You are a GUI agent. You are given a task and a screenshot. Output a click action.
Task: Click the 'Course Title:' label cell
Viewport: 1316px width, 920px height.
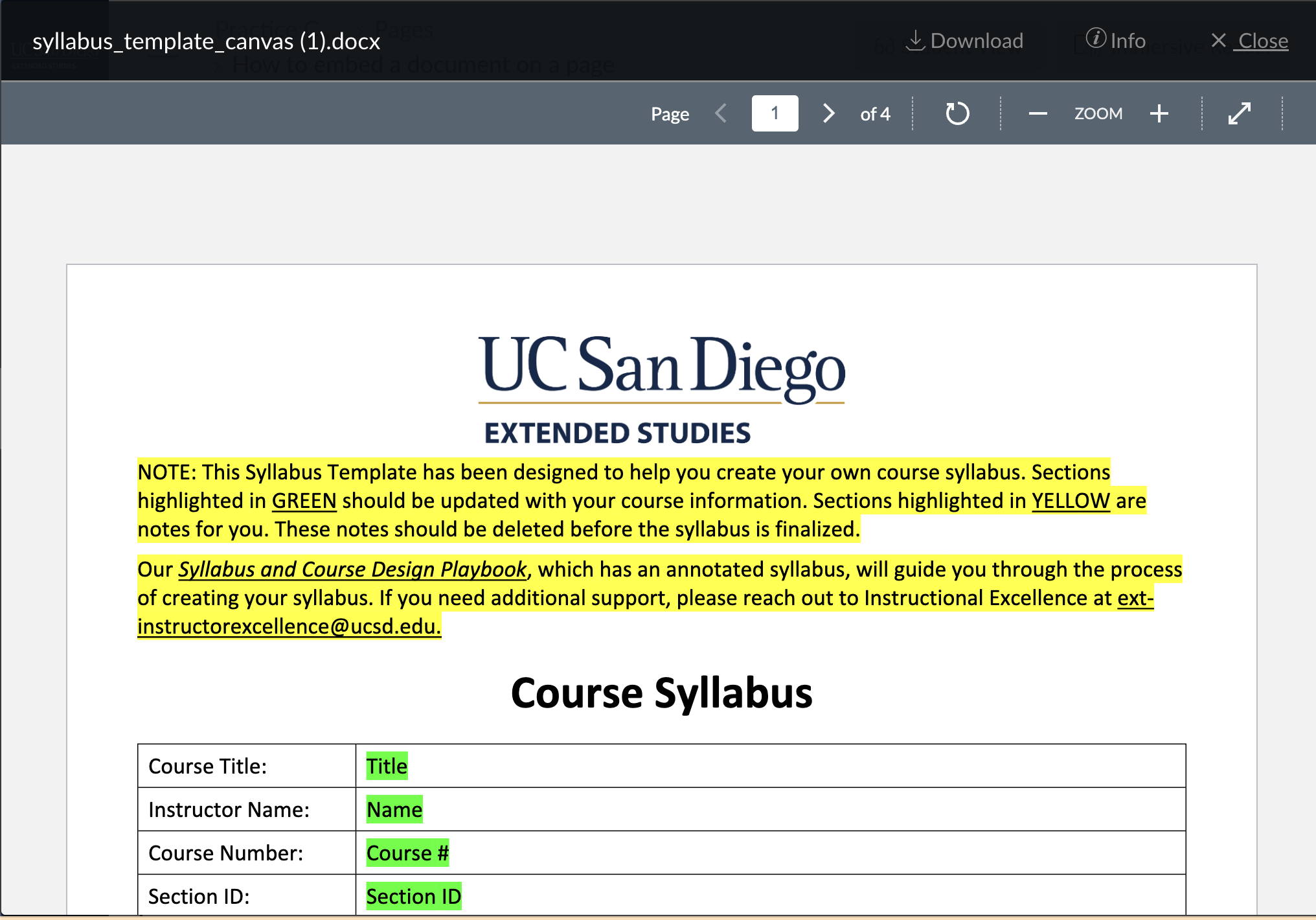click(247, 766)
